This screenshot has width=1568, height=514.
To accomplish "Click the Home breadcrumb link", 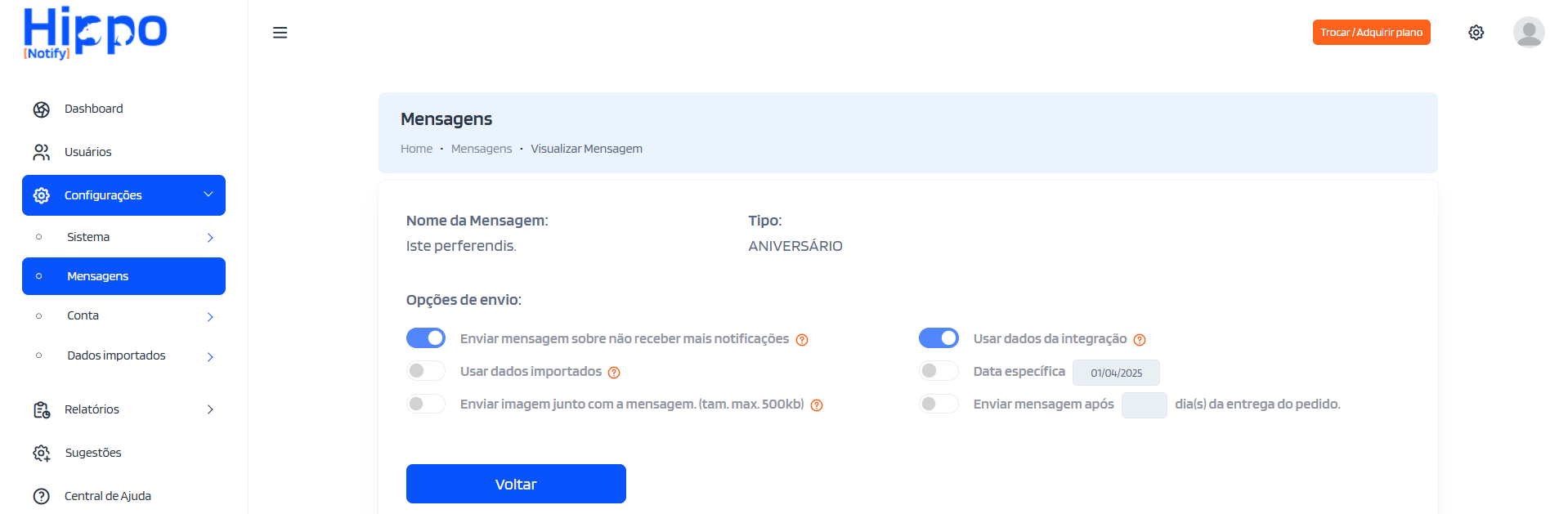I will click(416, 149).
